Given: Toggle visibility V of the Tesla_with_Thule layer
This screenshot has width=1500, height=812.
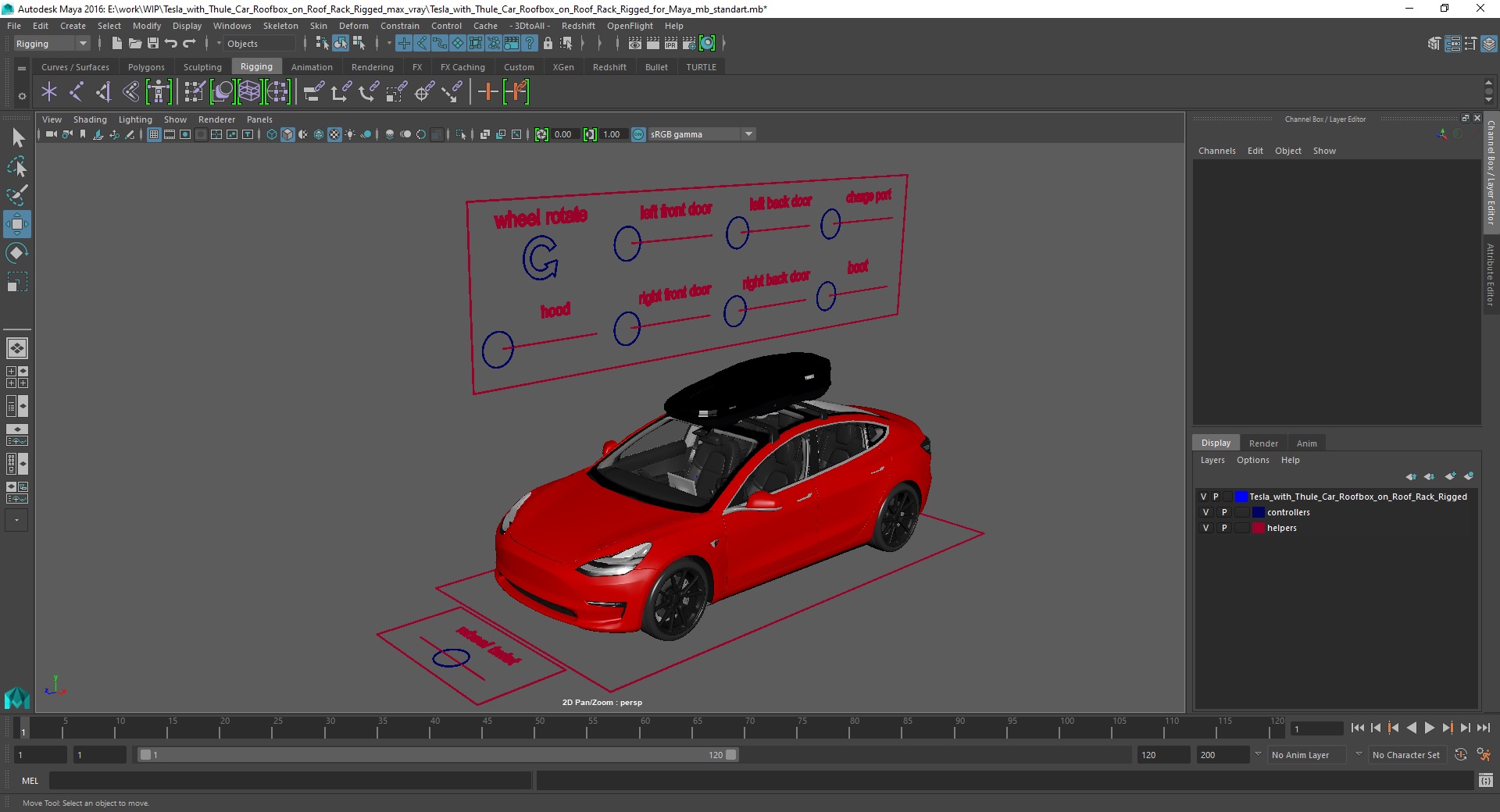Looking at the screenshot, I should click(x=1203, y=497).
